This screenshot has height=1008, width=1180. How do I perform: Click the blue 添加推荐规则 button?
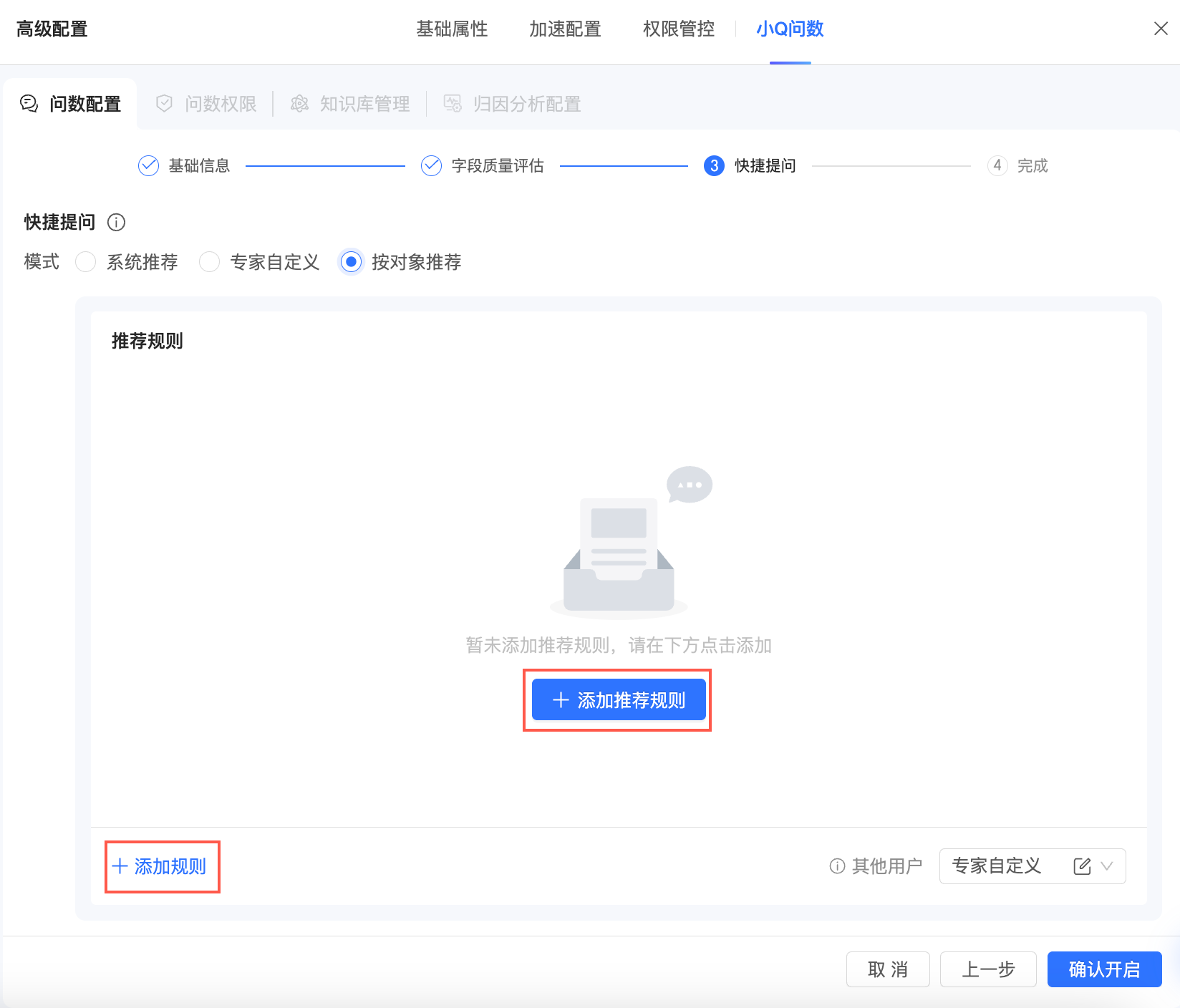[619, 699]
